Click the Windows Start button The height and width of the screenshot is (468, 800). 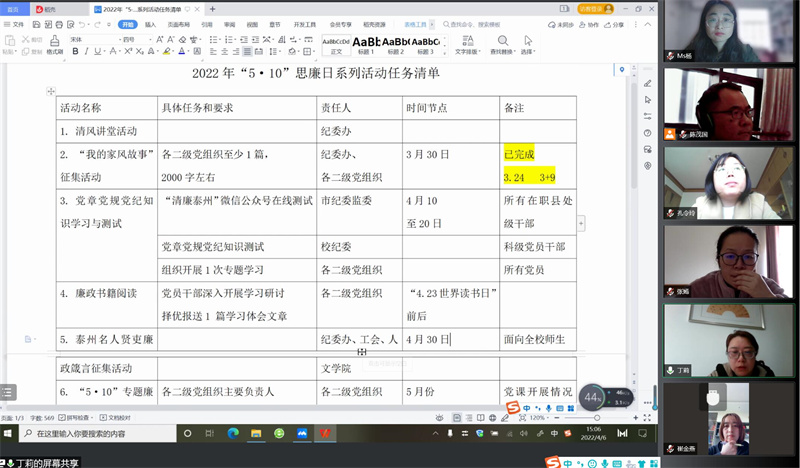[9, 433]
